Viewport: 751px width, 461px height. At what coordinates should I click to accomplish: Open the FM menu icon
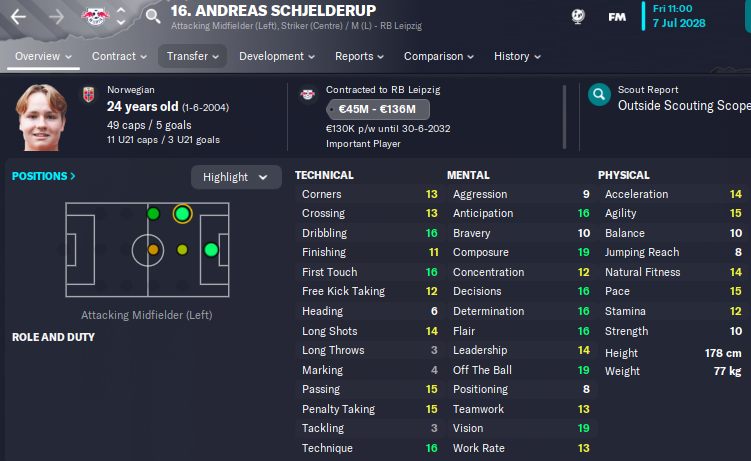617,17
